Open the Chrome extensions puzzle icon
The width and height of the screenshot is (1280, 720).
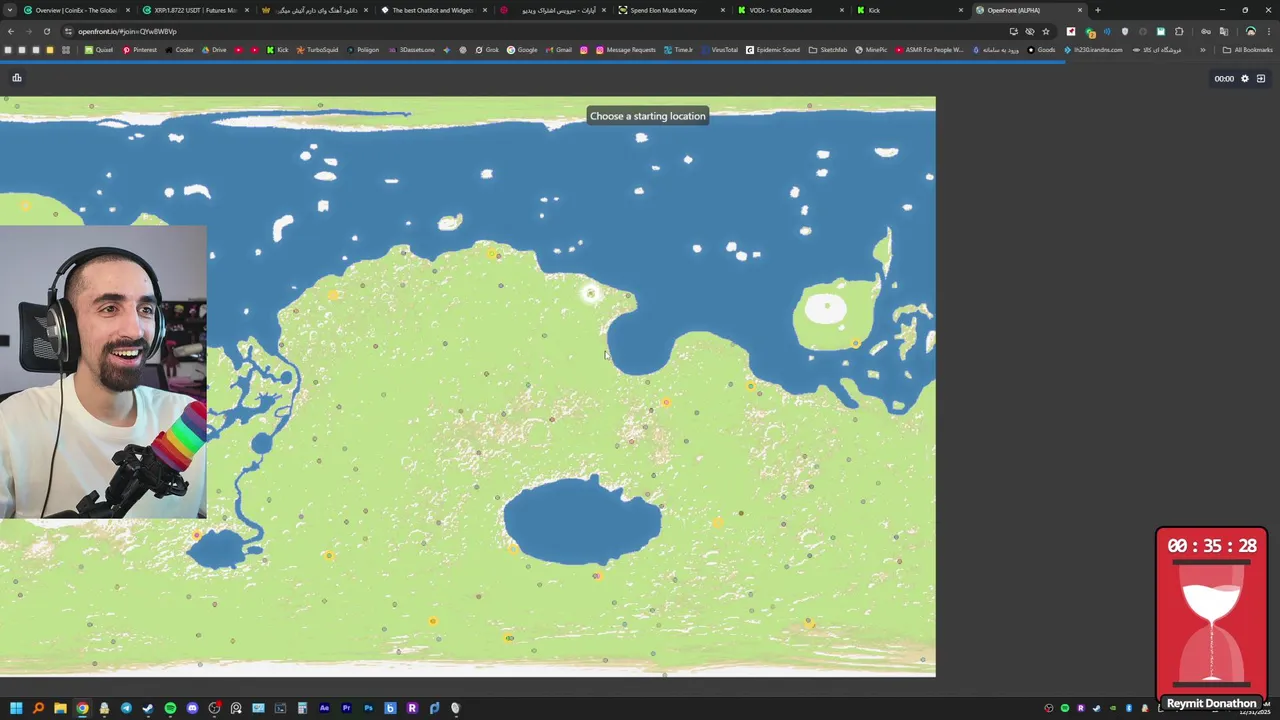point(1179,31)
